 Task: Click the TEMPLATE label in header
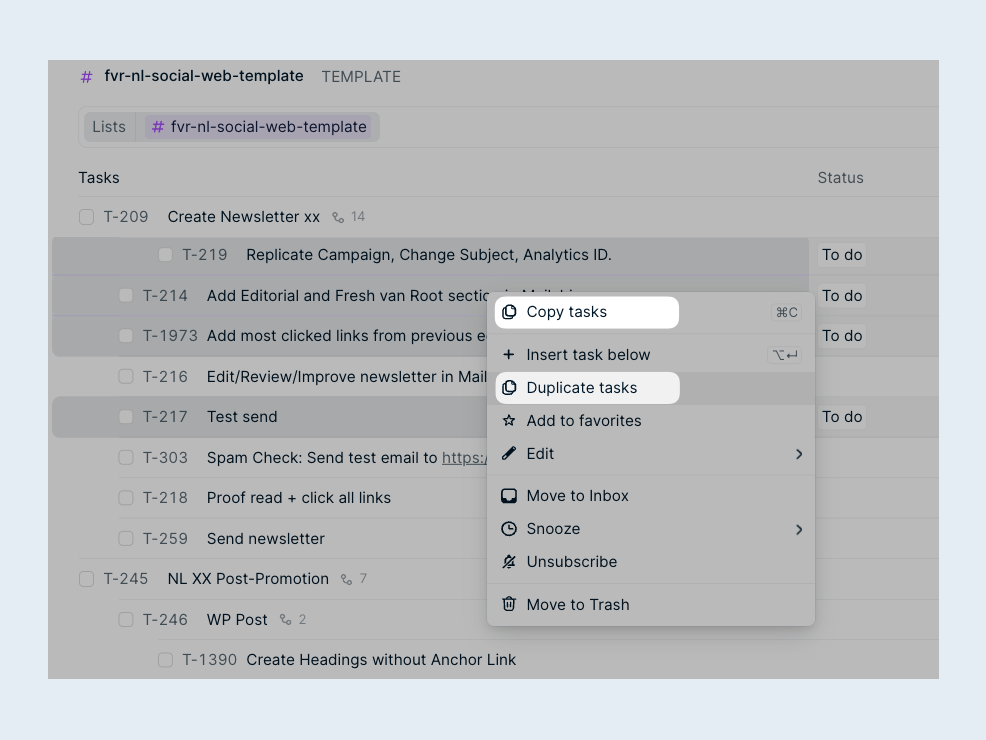point(361,77)
